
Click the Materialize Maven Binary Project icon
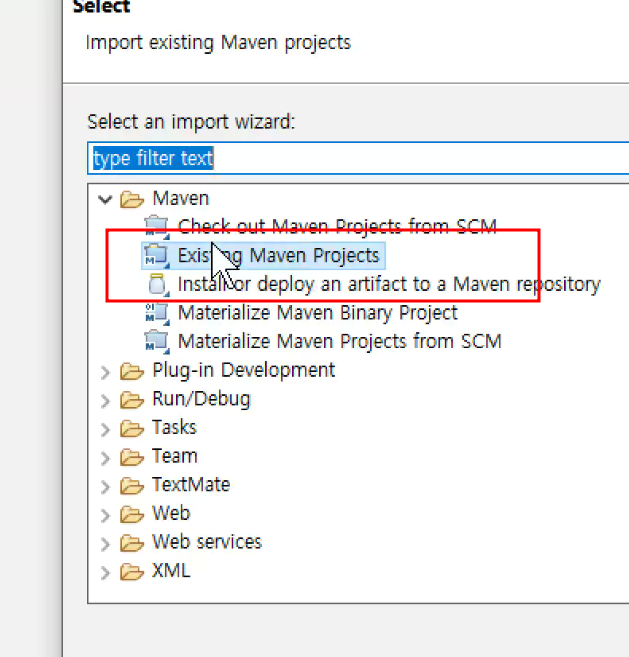tap(157, 313)
